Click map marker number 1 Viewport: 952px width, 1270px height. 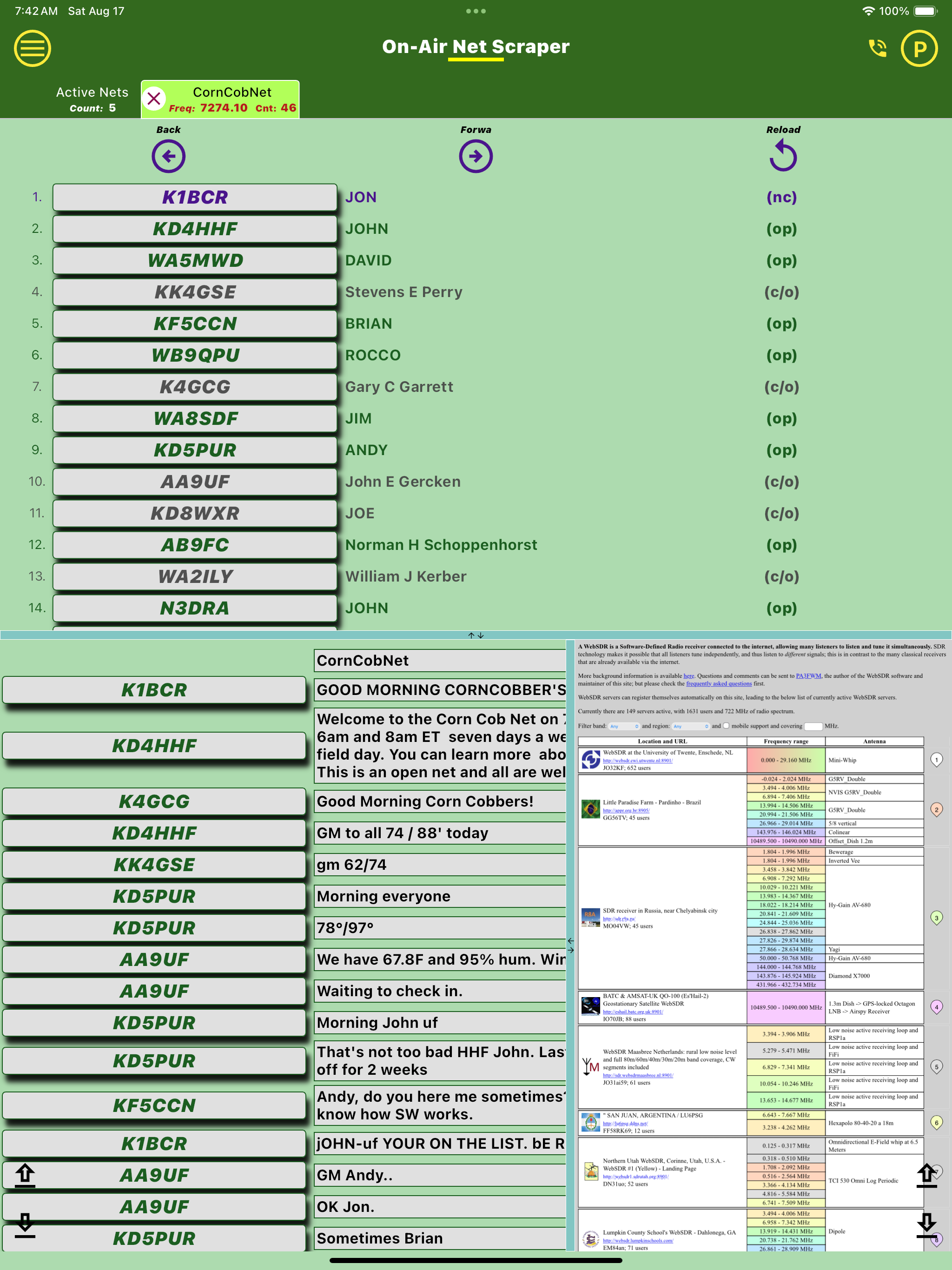[x=937, y=760]
